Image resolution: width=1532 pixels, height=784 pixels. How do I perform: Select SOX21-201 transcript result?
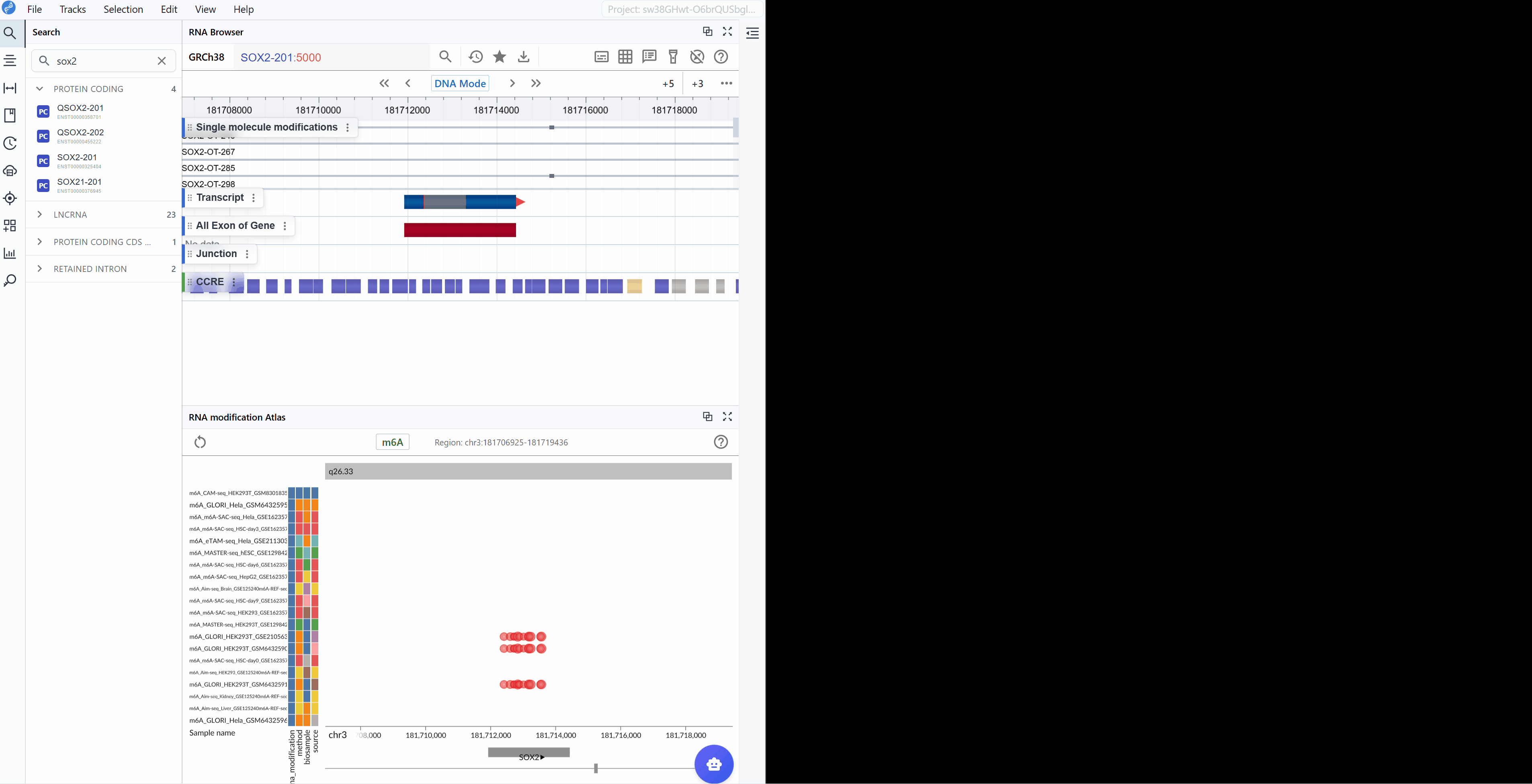click(79, 182)
